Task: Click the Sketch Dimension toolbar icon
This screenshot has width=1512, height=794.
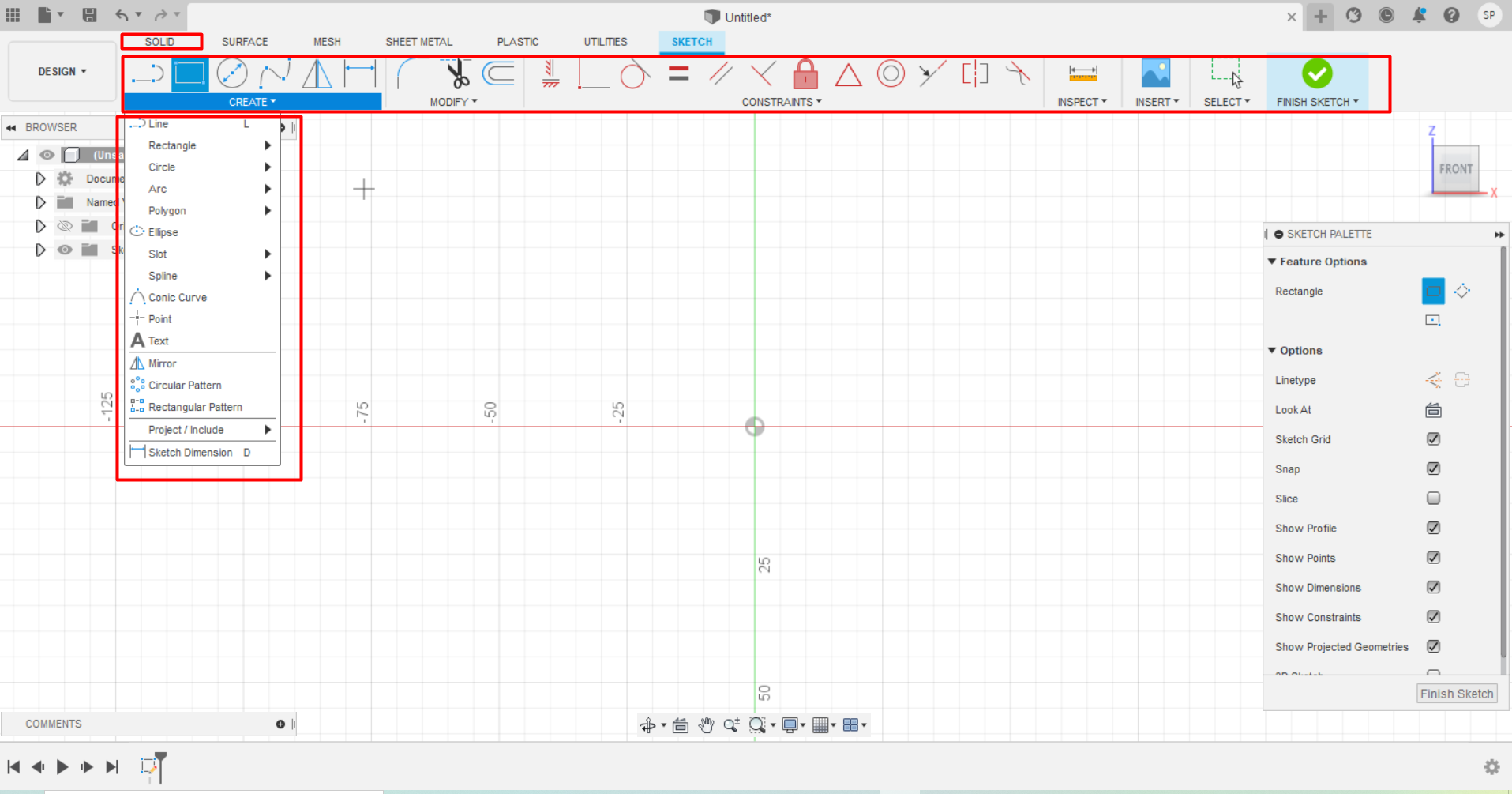Action: 360,74
